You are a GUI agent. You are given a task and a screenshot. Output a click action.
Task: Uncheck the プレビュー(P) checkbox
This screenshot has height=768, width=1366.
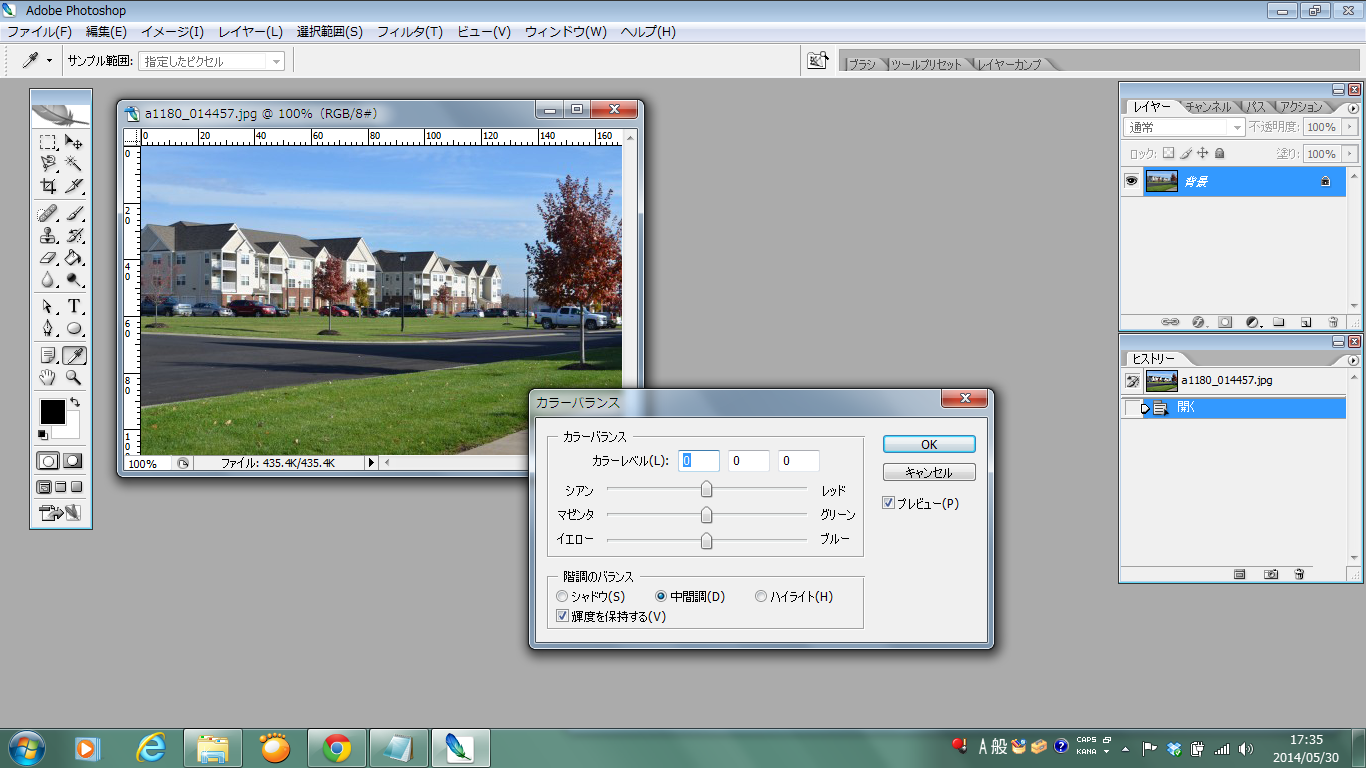[x=888, y=503]
